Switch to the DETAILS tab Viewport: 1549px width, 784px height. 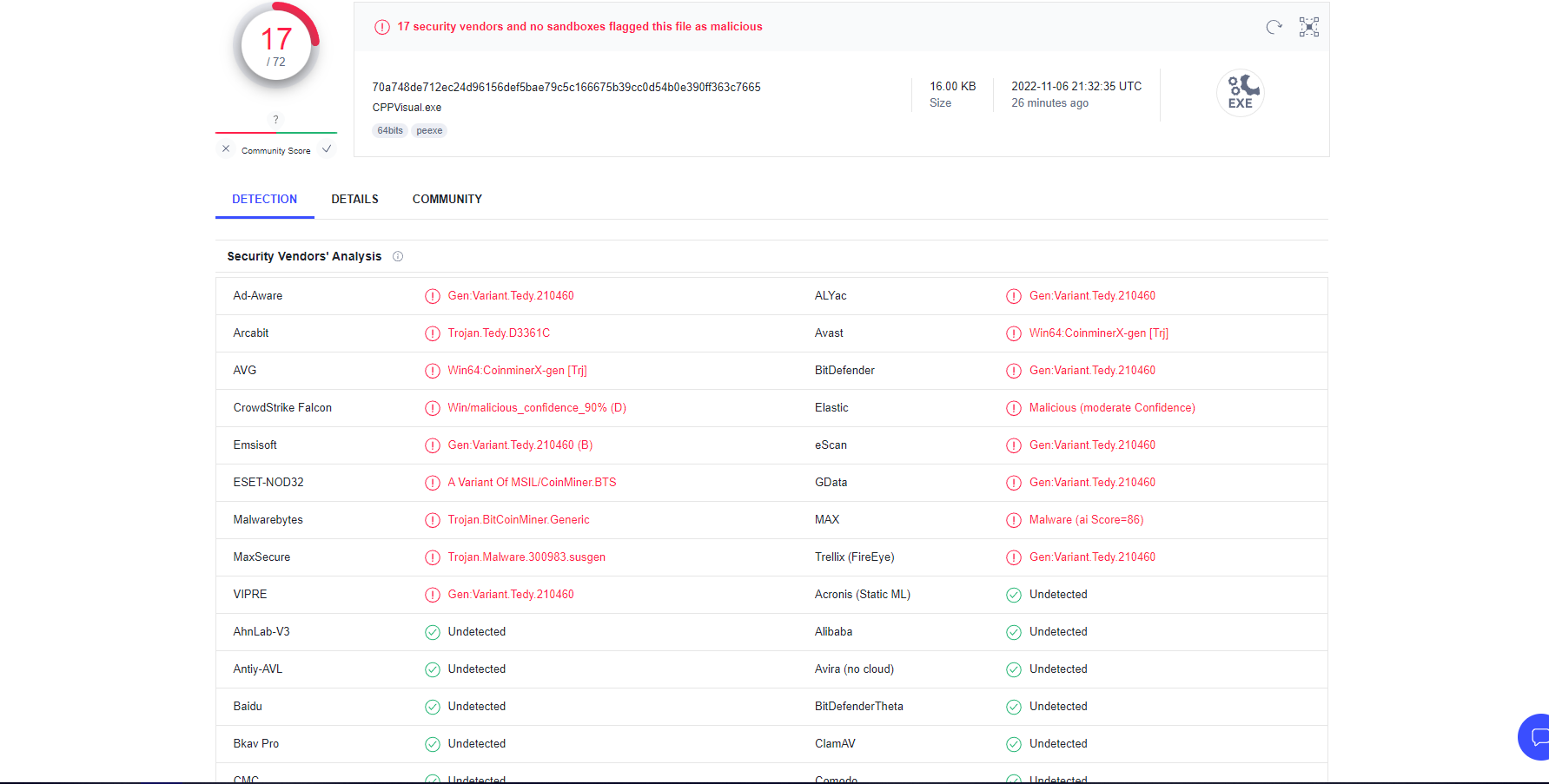(354, 199)
